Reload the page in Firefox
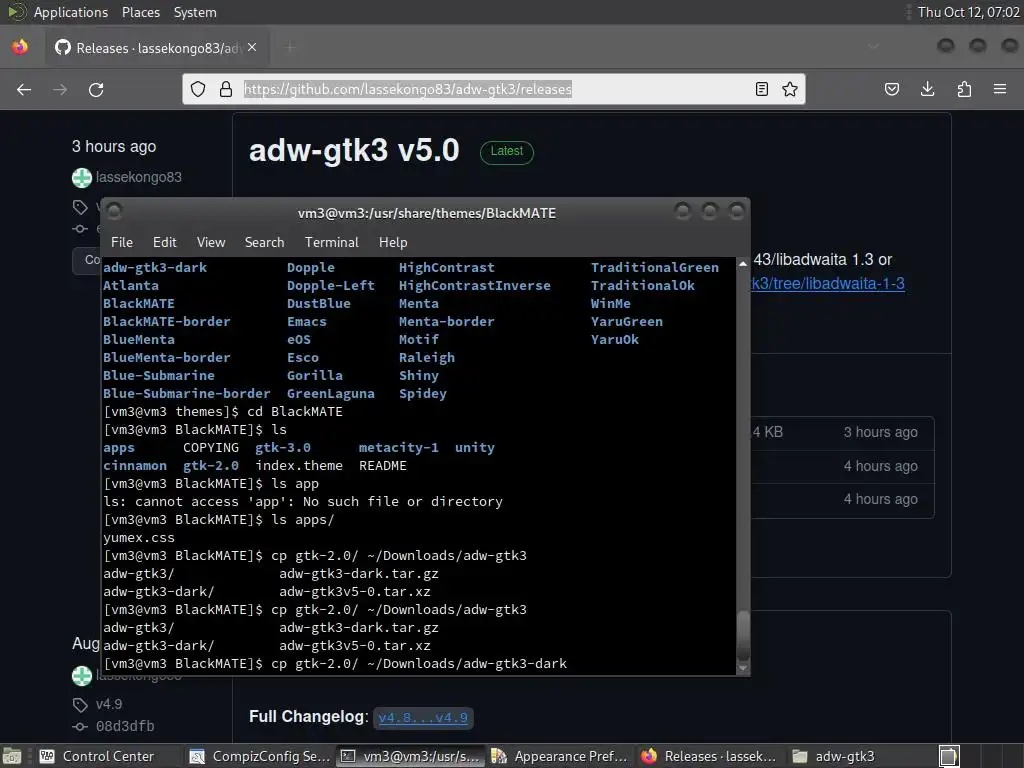 [96, 89]
